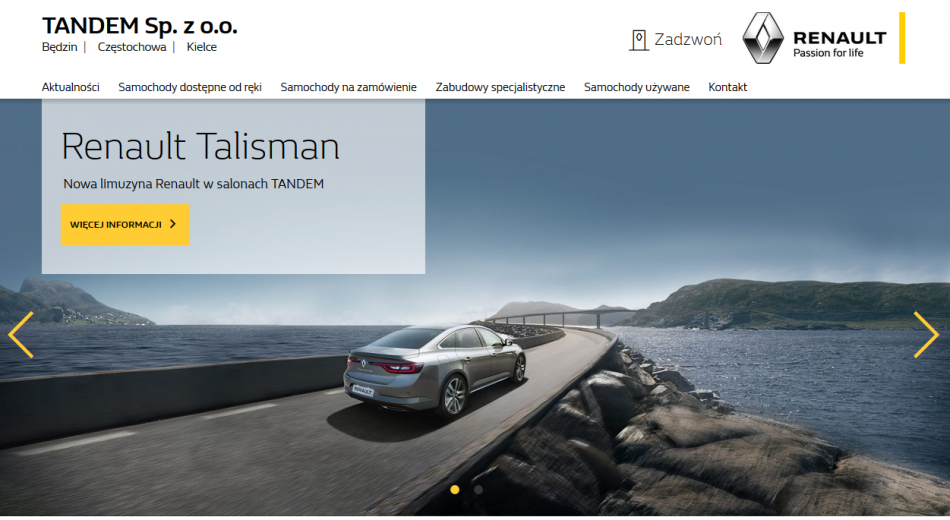
Task: Open the Aktualności menu item
Action: [x=70, y=87]
